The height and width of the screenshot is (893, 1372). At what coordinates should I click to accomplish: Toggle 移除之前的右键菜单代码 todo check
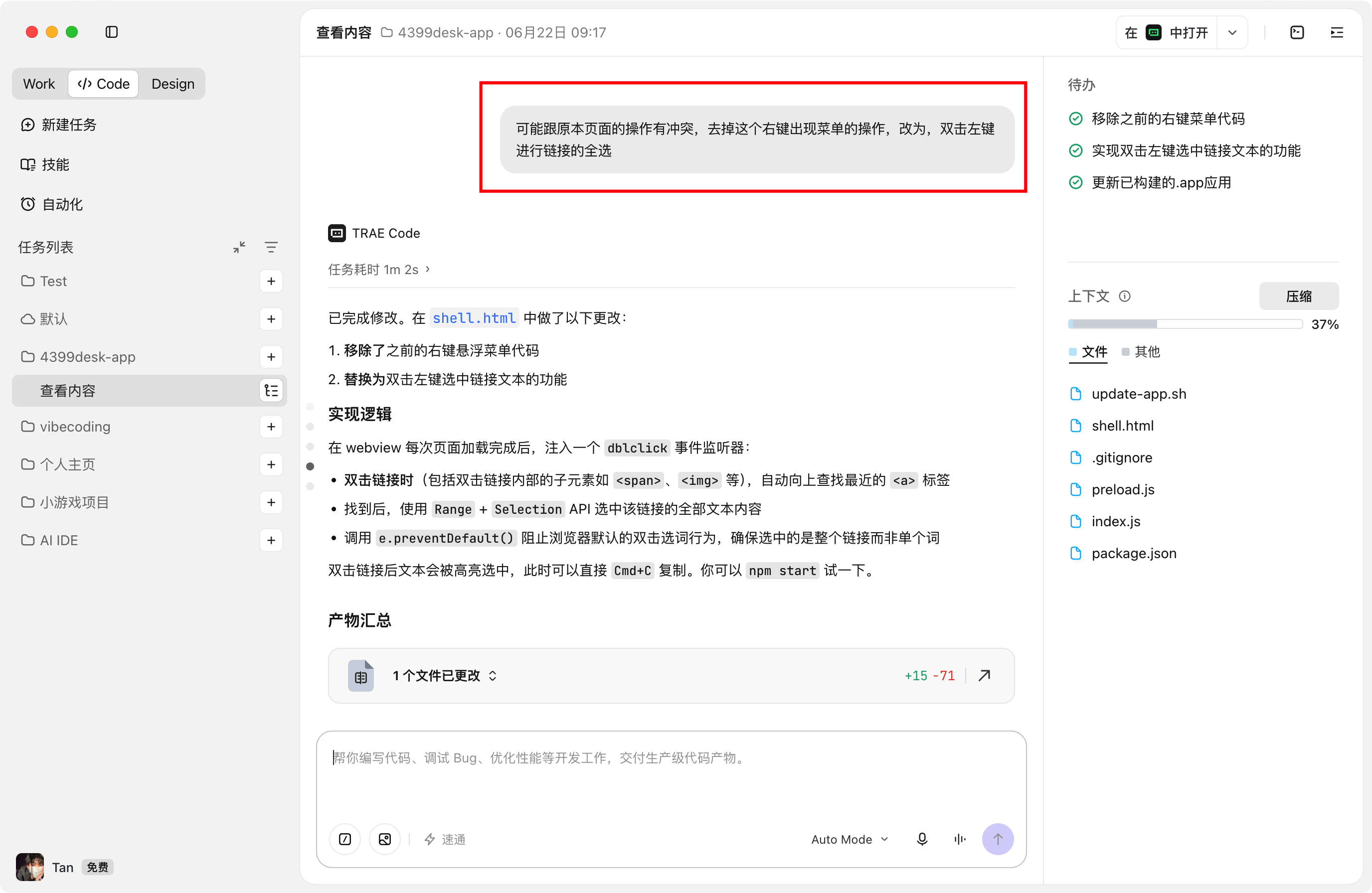click(x=1075, y=119)
